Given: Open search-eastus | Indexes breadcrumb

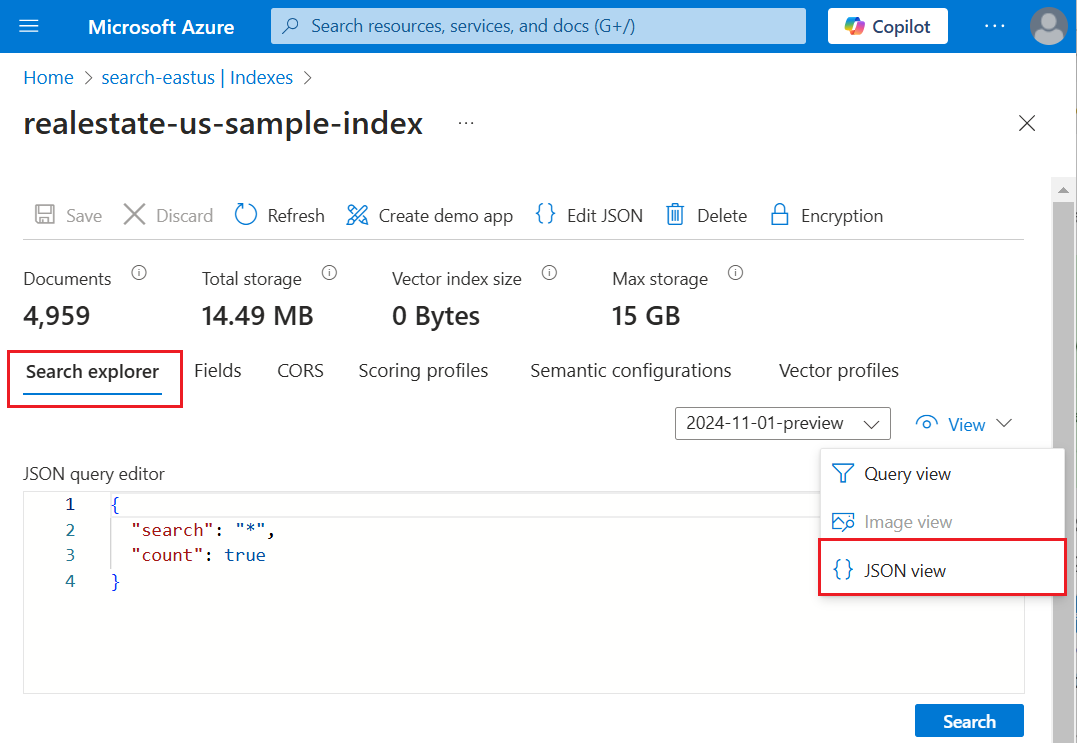Looking at the screenshot, I should (197, 78).
